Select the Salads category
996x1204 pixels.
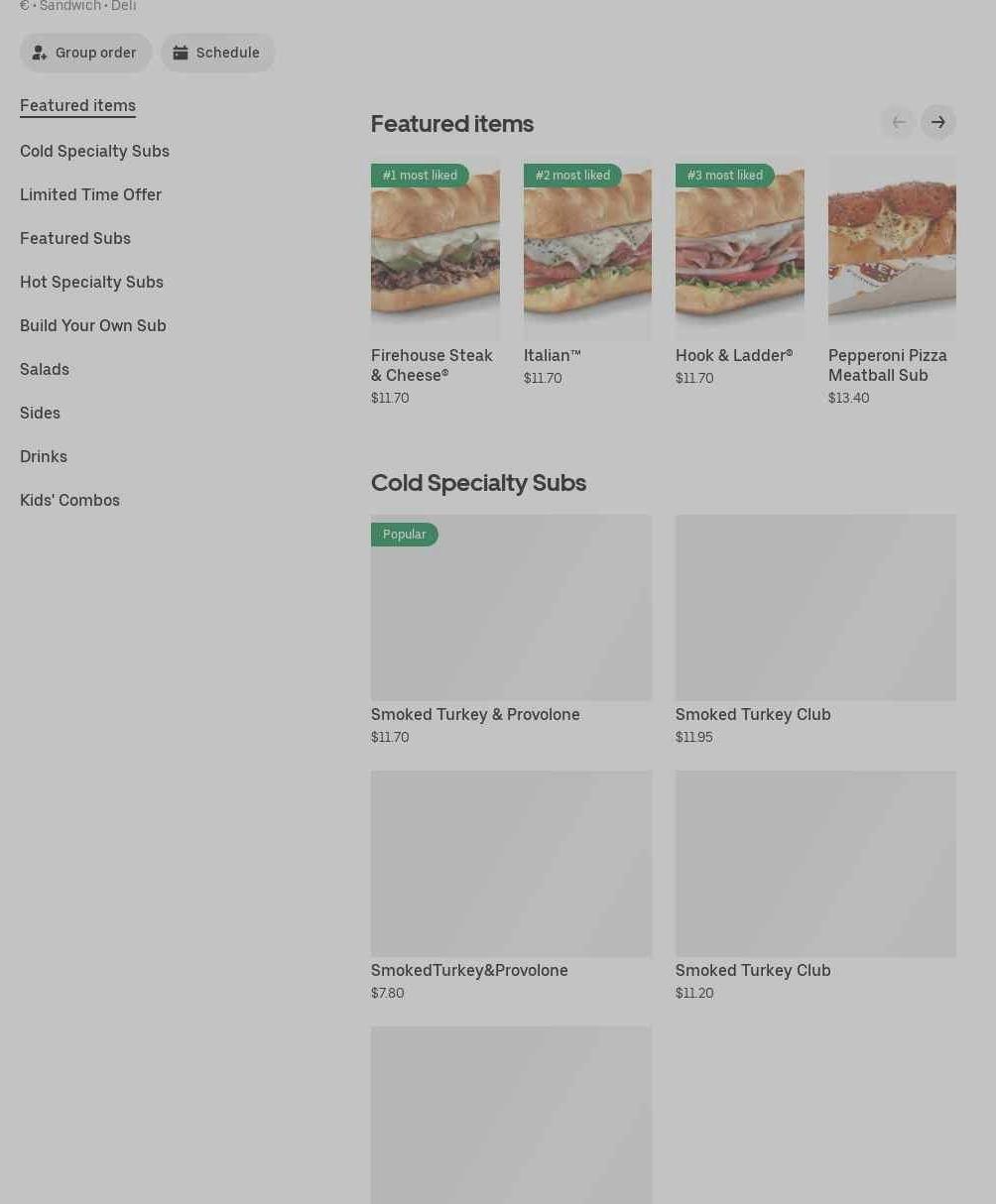click(45, 369)
